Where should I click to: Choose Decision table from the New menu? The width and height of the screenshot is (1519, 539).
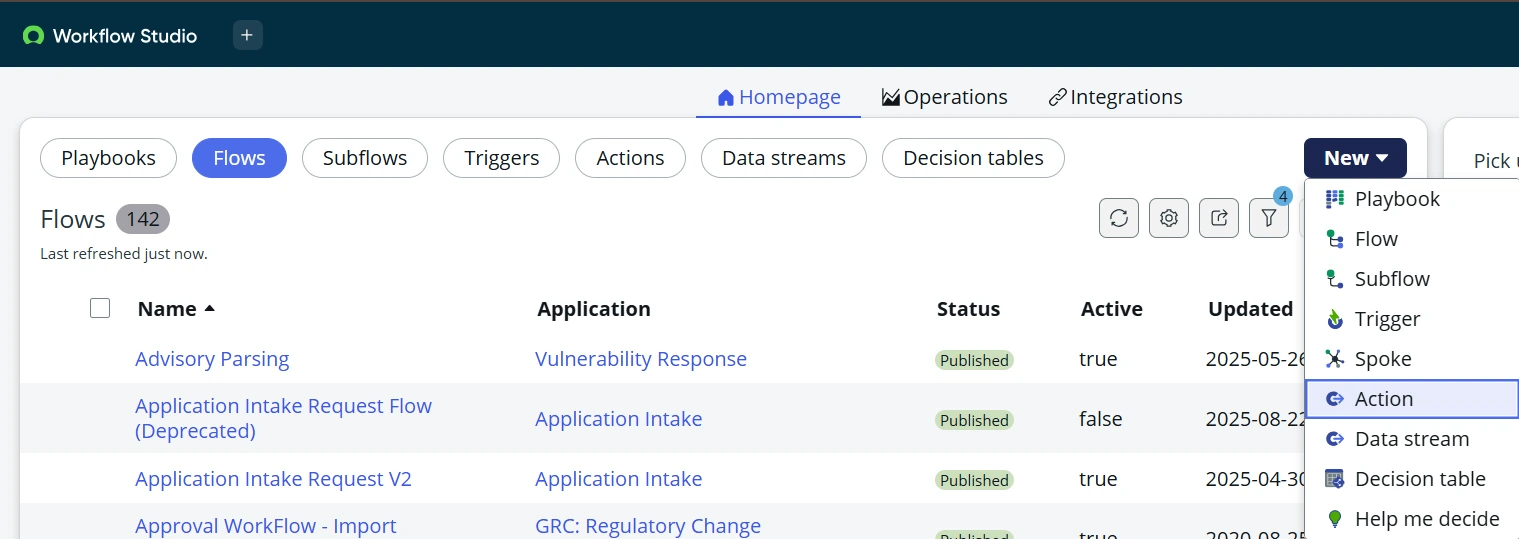click(1412, 479)
